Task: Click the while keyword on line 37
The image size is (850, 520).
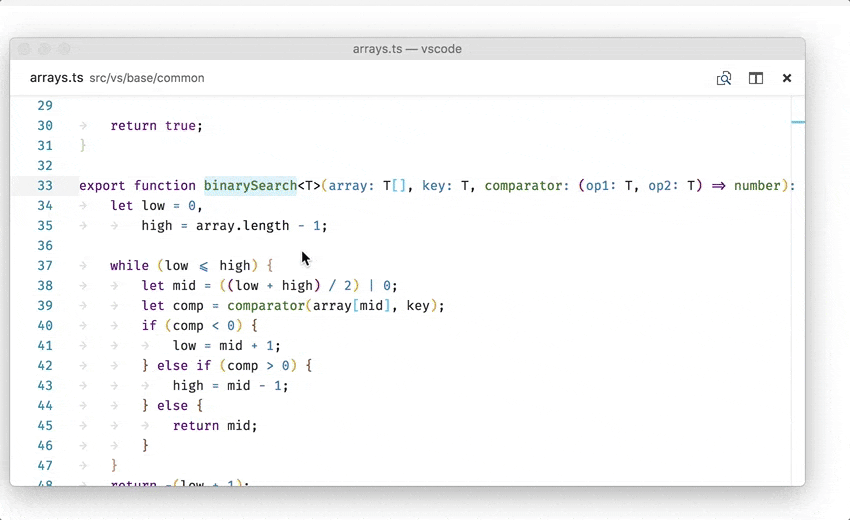Action: (129, 265)
